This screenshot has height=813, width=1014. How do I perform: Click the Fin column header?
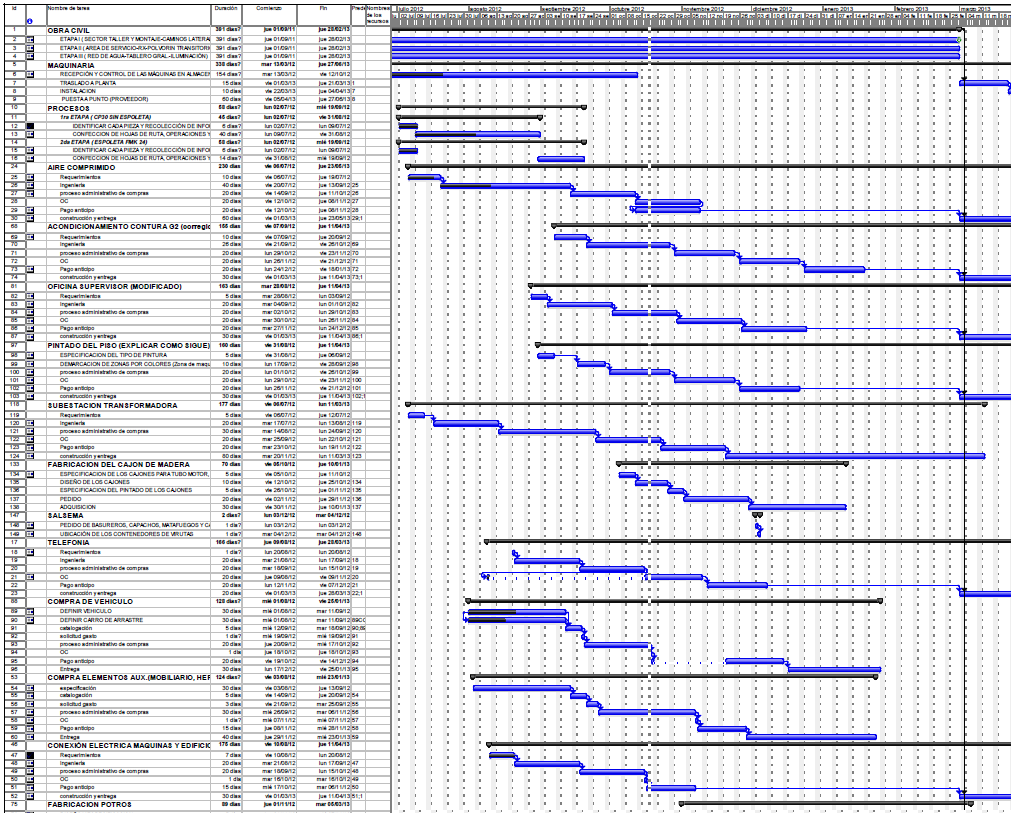click(x=323, y=7)
